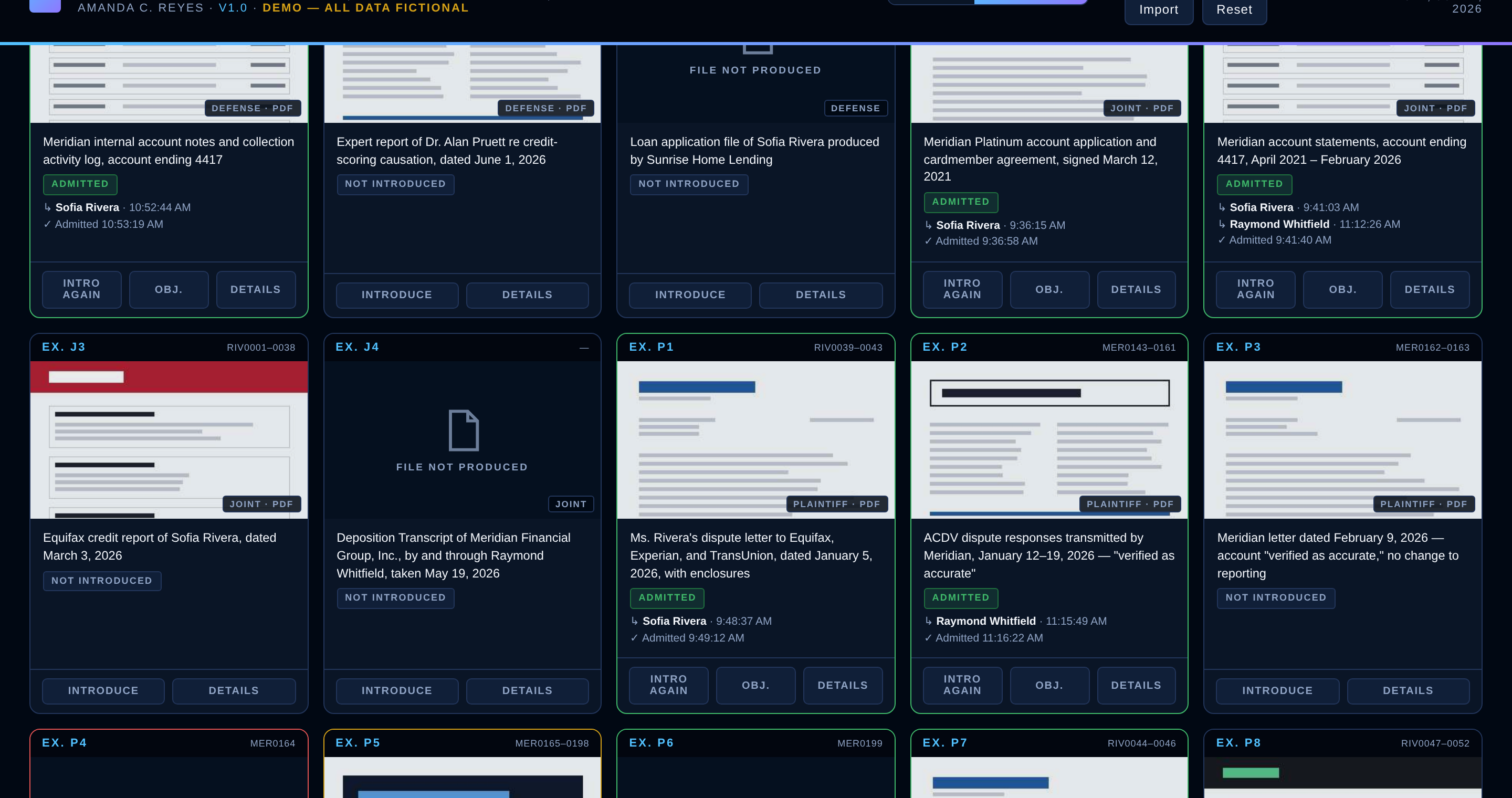1512x798 pixels.
Task: Introduce the Dr. Alan Pruett expert report
Action: (x=397, y=295)
